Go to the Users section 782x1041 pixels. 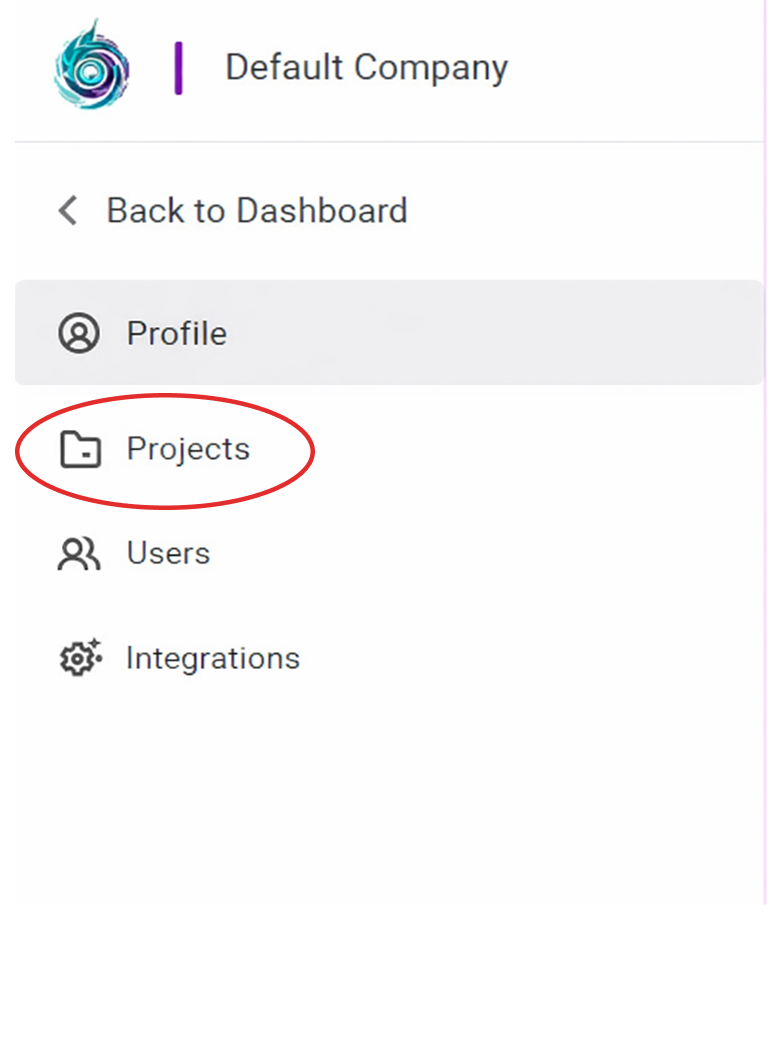[x=168, y=554]
